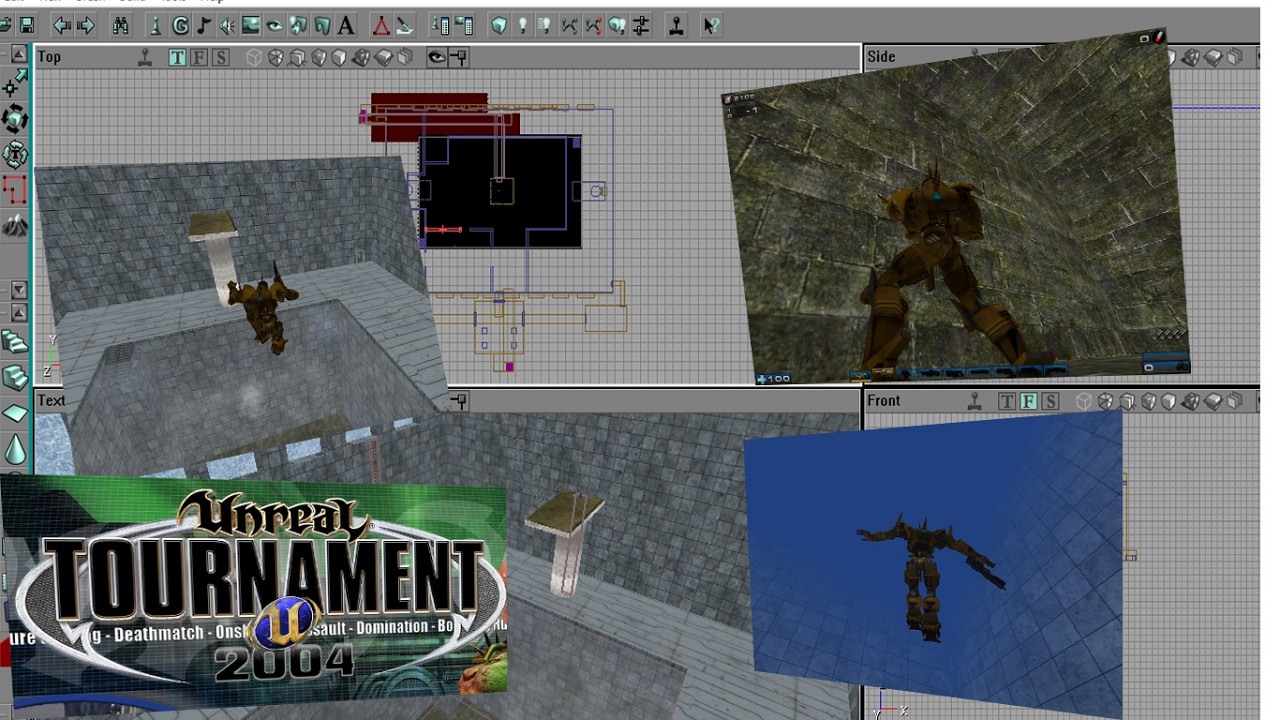
Task: Open the Group browser G icon
Action: tap(180, 25)
